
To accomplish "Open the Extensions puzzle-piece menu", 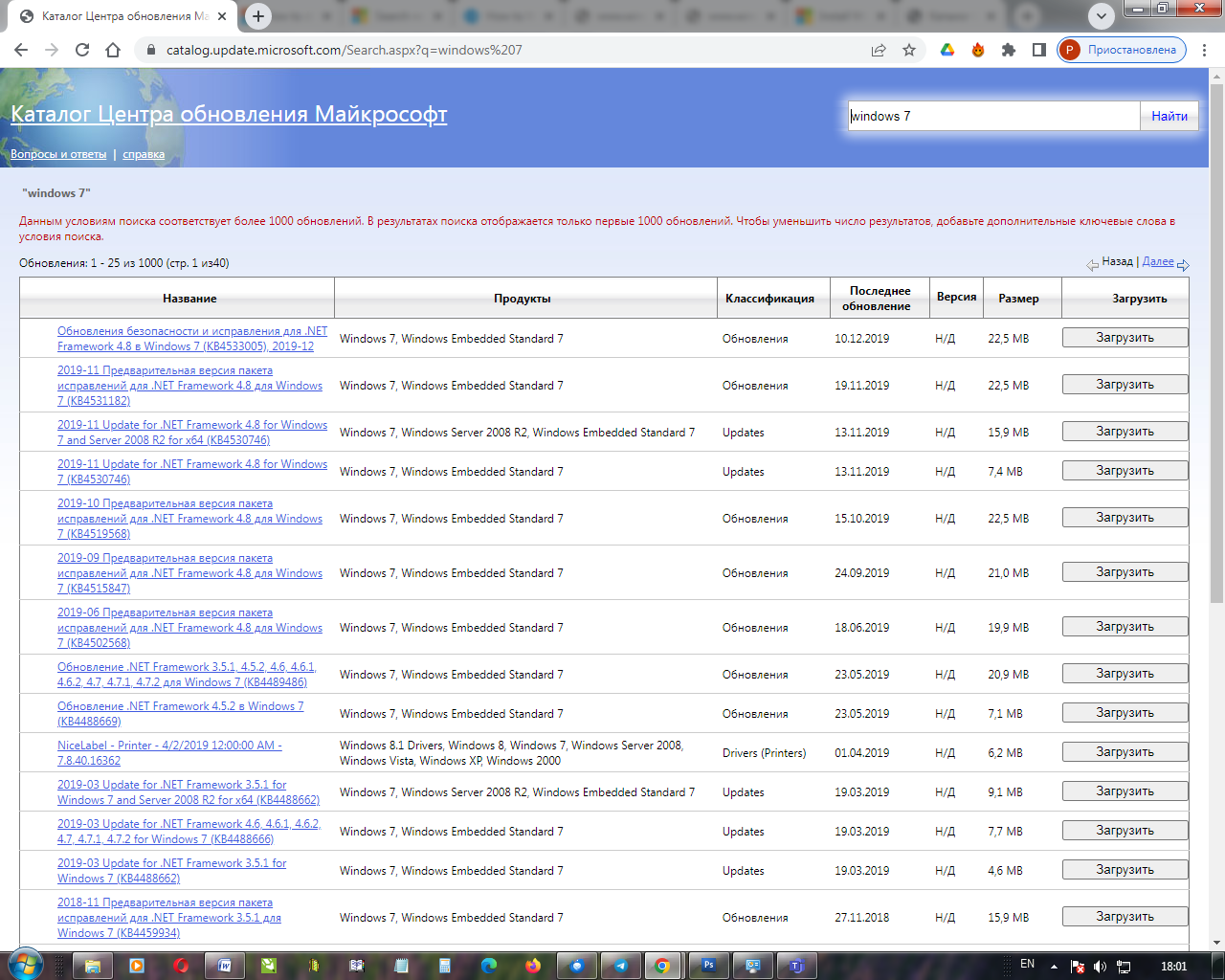I will [x=1009, y=50].
